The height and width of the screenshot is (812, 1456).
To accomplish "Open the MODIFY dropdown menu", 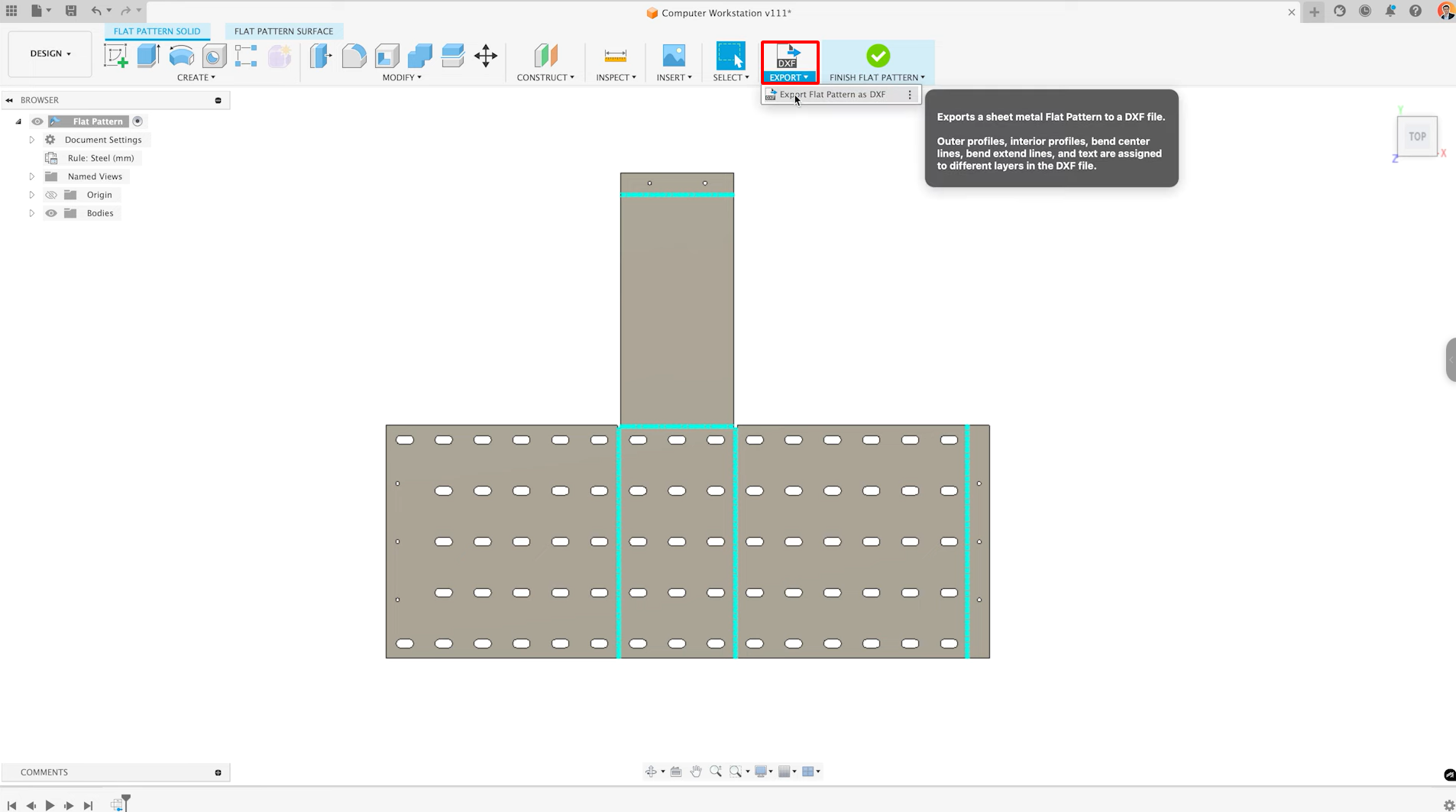I will (x=402, y=77).
